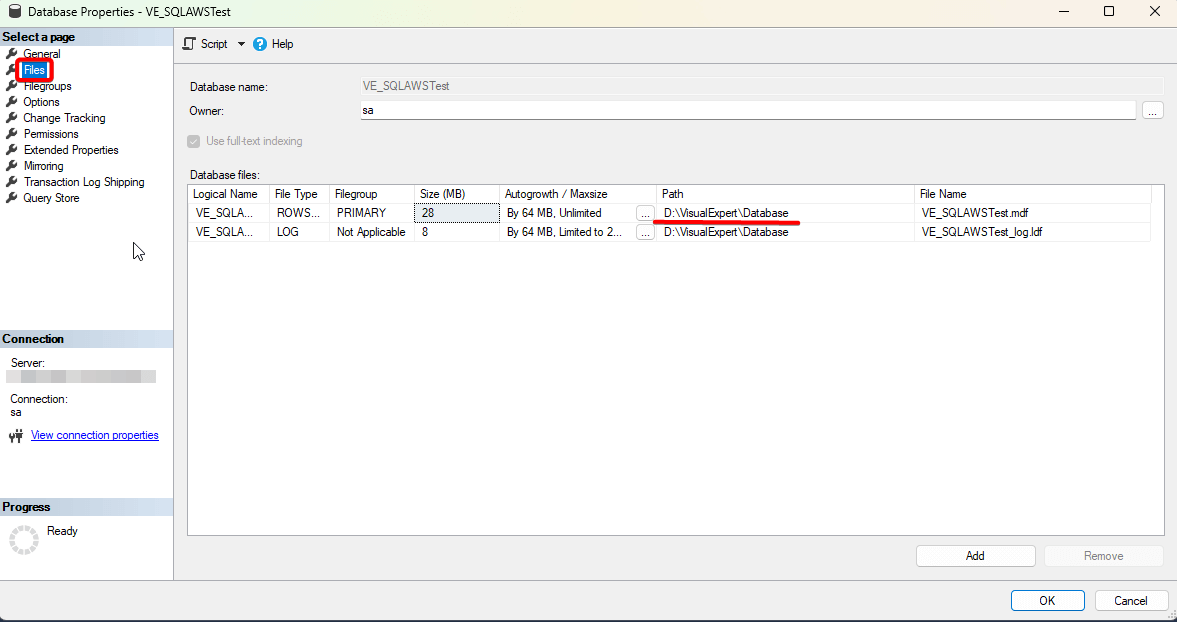Click the By 64 MB, Limited to cell
The width and height of the screenshot is (1177, 622).
point(567,233)
